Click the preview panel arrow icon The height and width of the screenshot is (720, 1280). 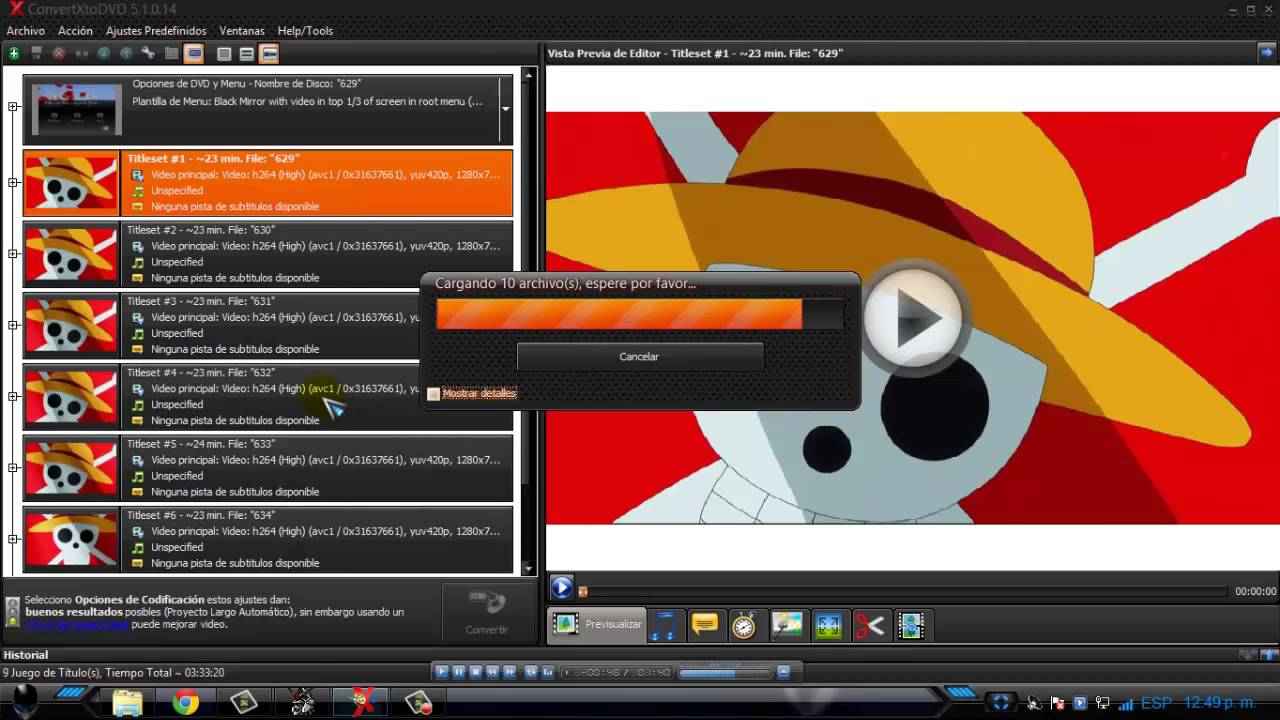click(x=1265, y=52)
